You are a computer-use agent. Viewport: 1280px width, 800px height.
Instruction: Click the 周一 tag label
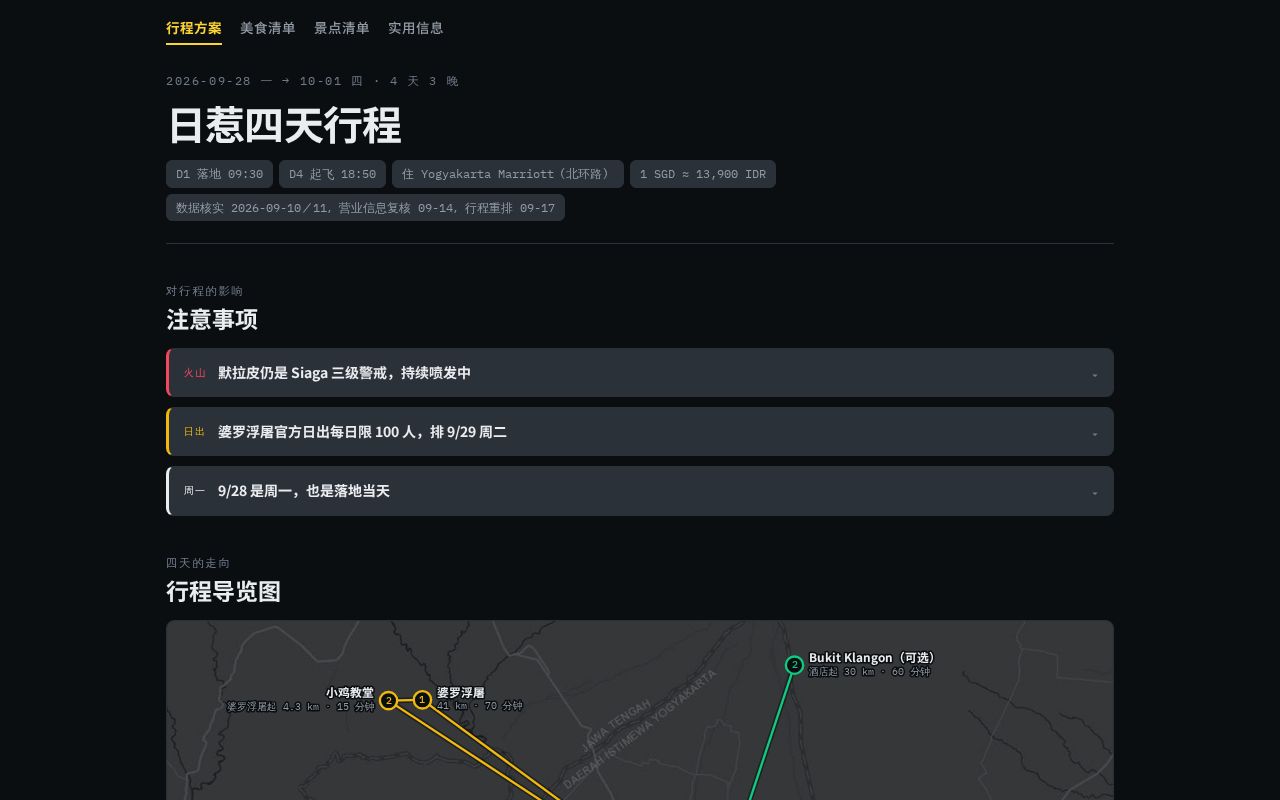point(194,491)
